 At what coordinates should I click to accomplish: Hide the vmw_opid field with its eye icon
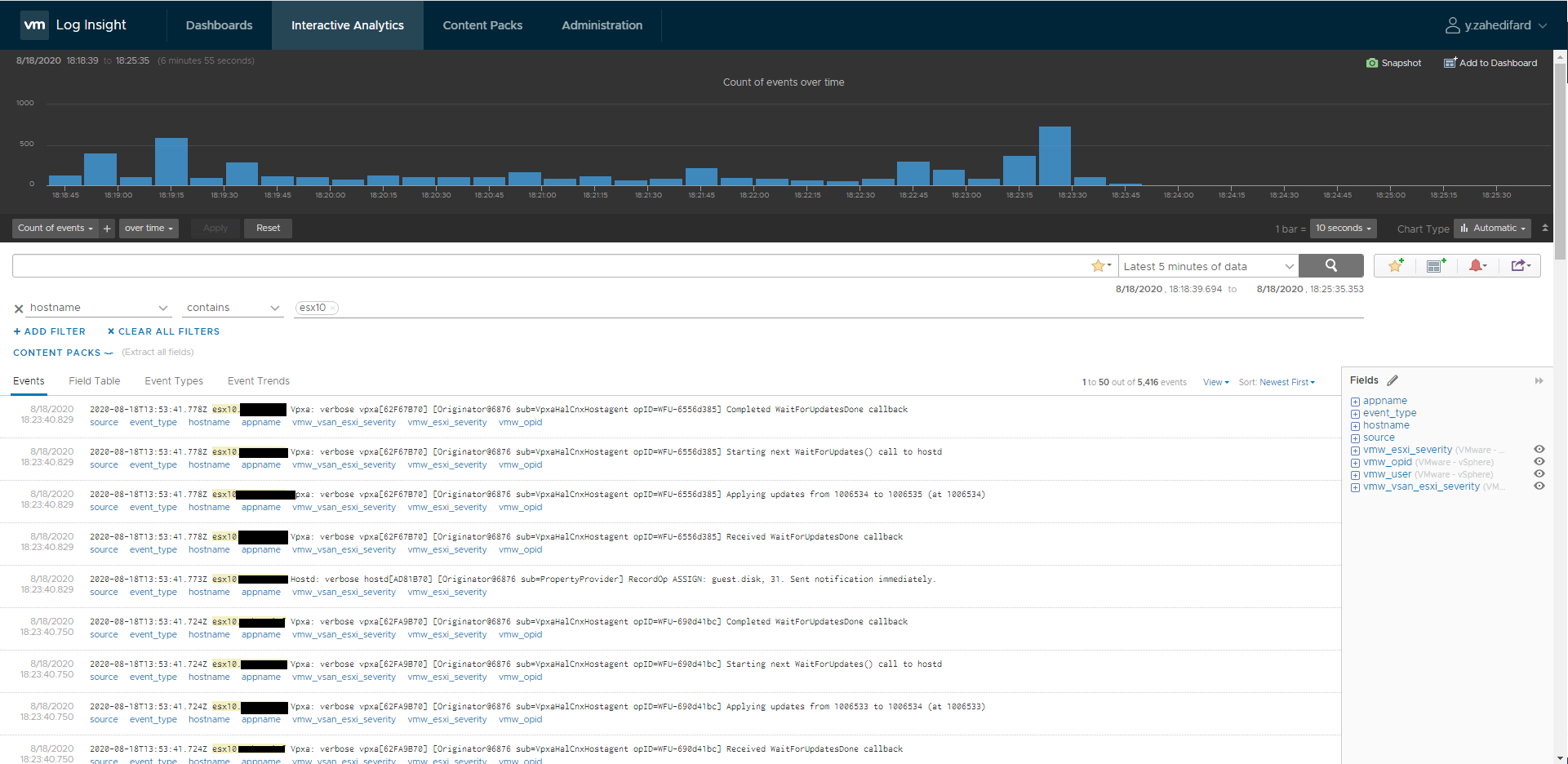click(x=1540, y=462)
